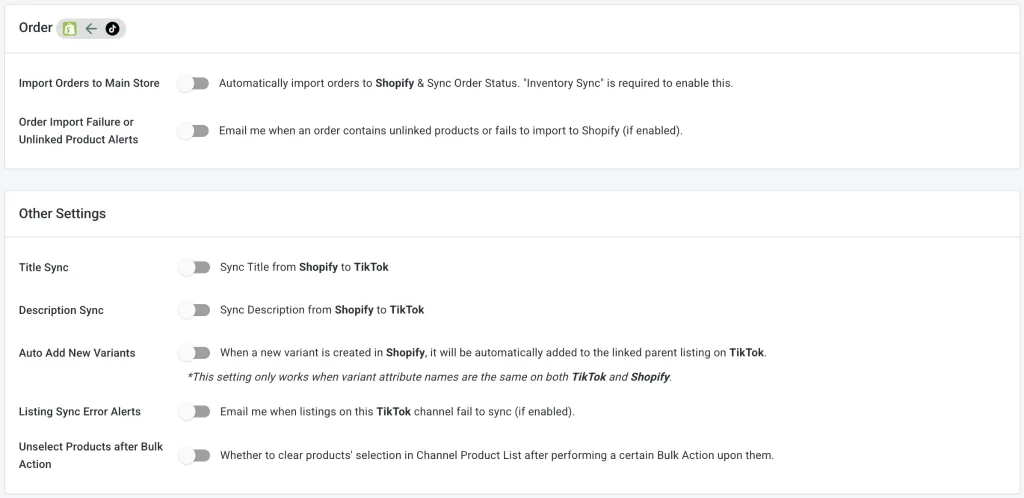Click the italic variant attribute names note
The height and width of the screenshot is (498, 1024).
click(x=430, y=377)
